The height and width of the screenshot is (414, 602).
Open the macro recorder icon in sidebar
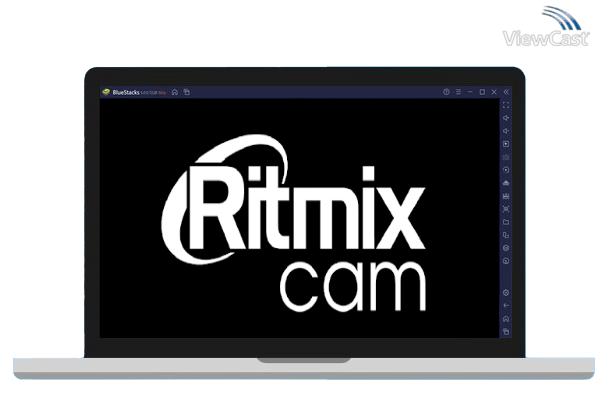pyautogui.click(x=506, y=196)
